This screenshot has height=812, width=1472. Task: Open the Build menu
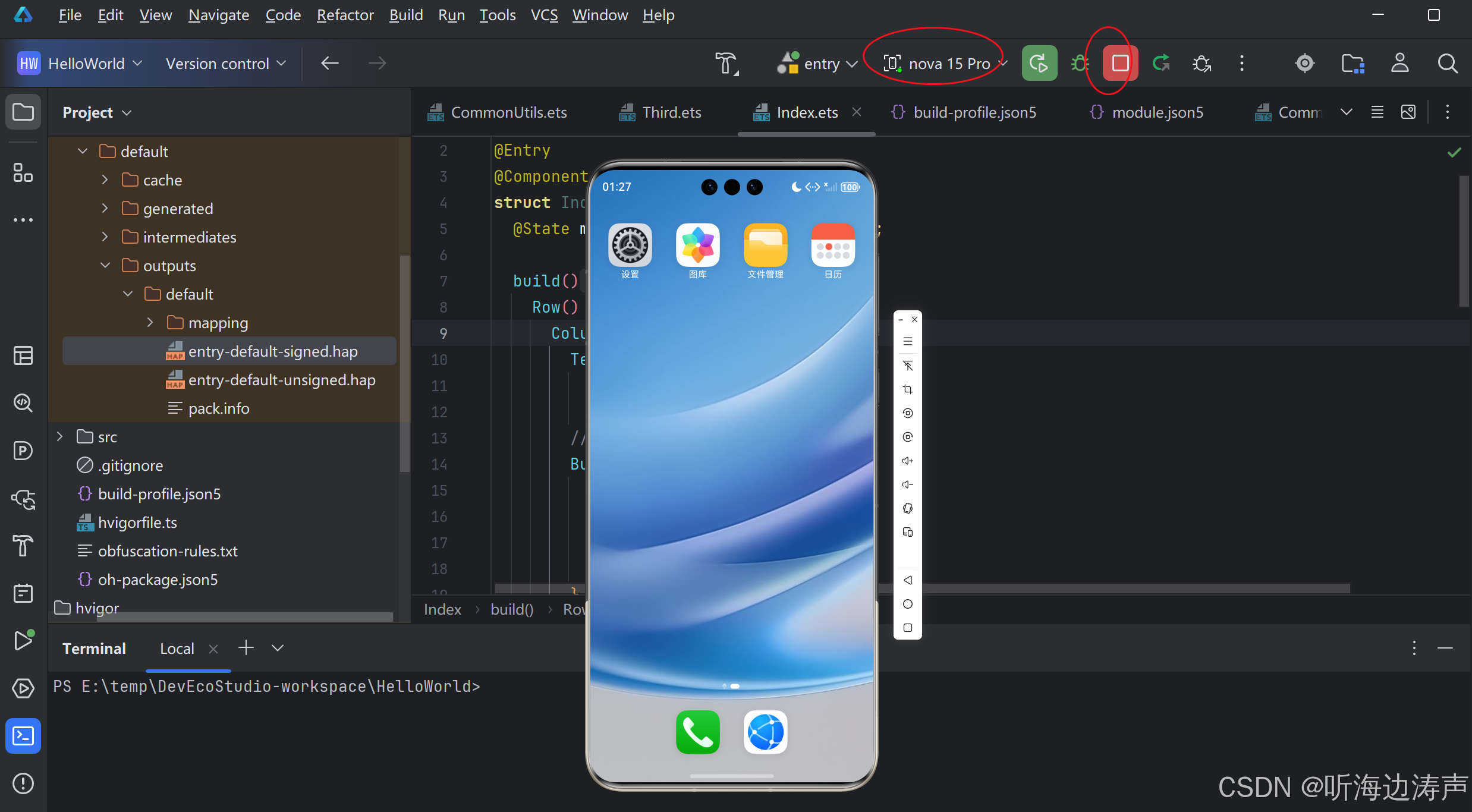406,15
